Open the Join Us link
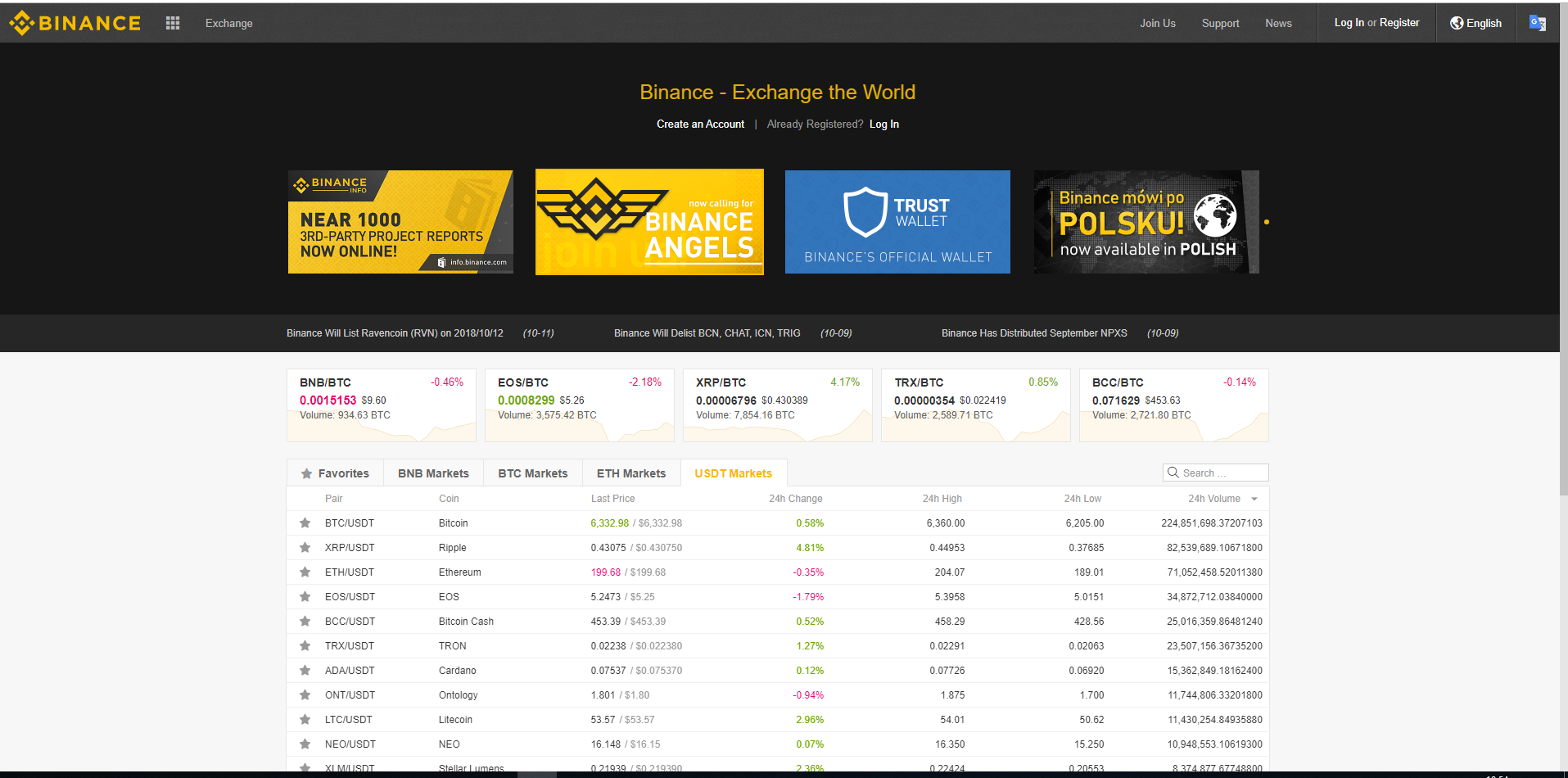Image resolution: width=1568 pixels, height=778 pixels. (x=1158, y=23)
